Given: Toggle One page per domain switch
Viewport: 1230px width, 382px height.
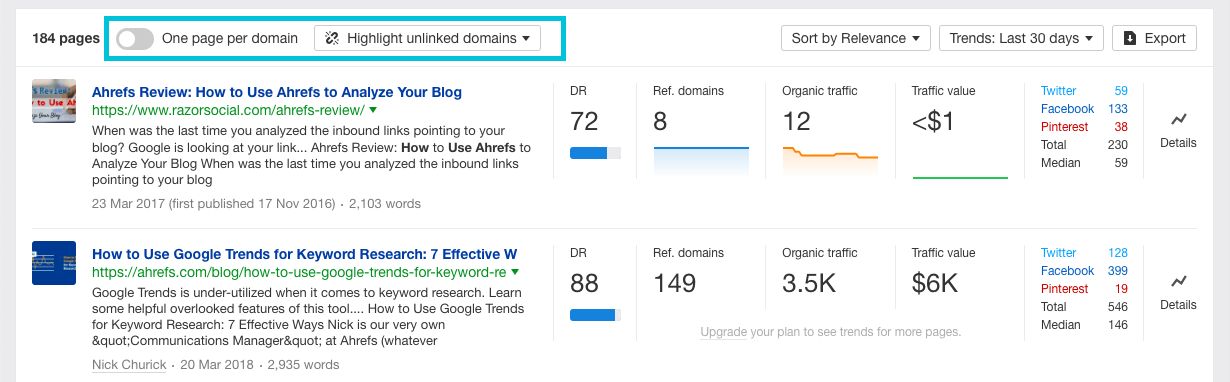Looking at the screenshot, I should 135,39.
